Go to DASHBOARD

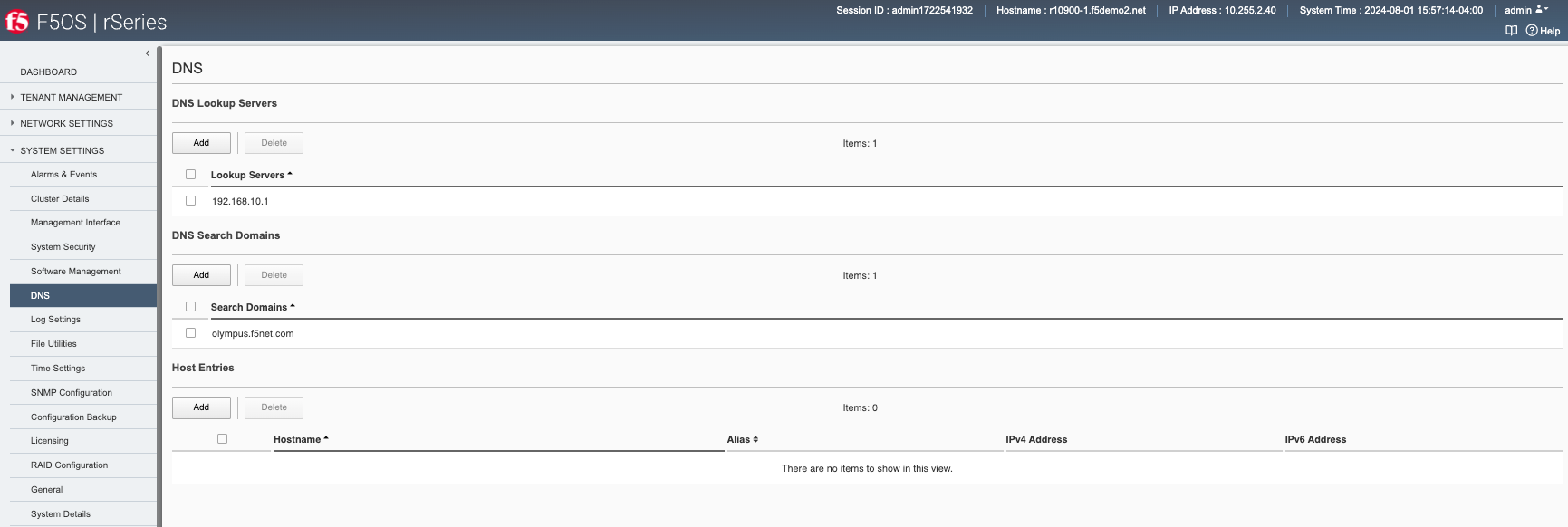coord(49,72)
